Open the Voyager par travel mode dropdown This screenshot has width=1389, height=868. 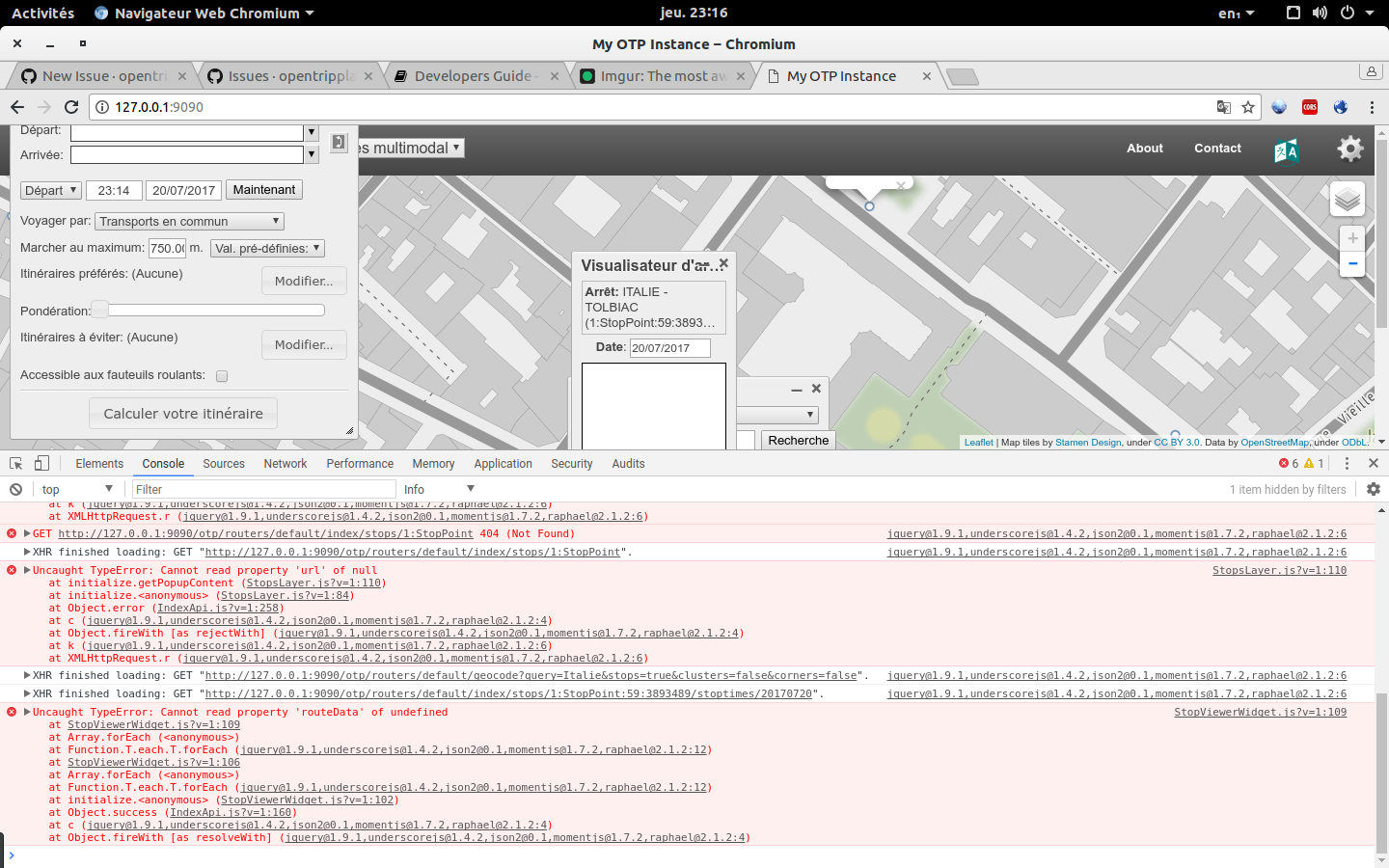click(190, 222)
